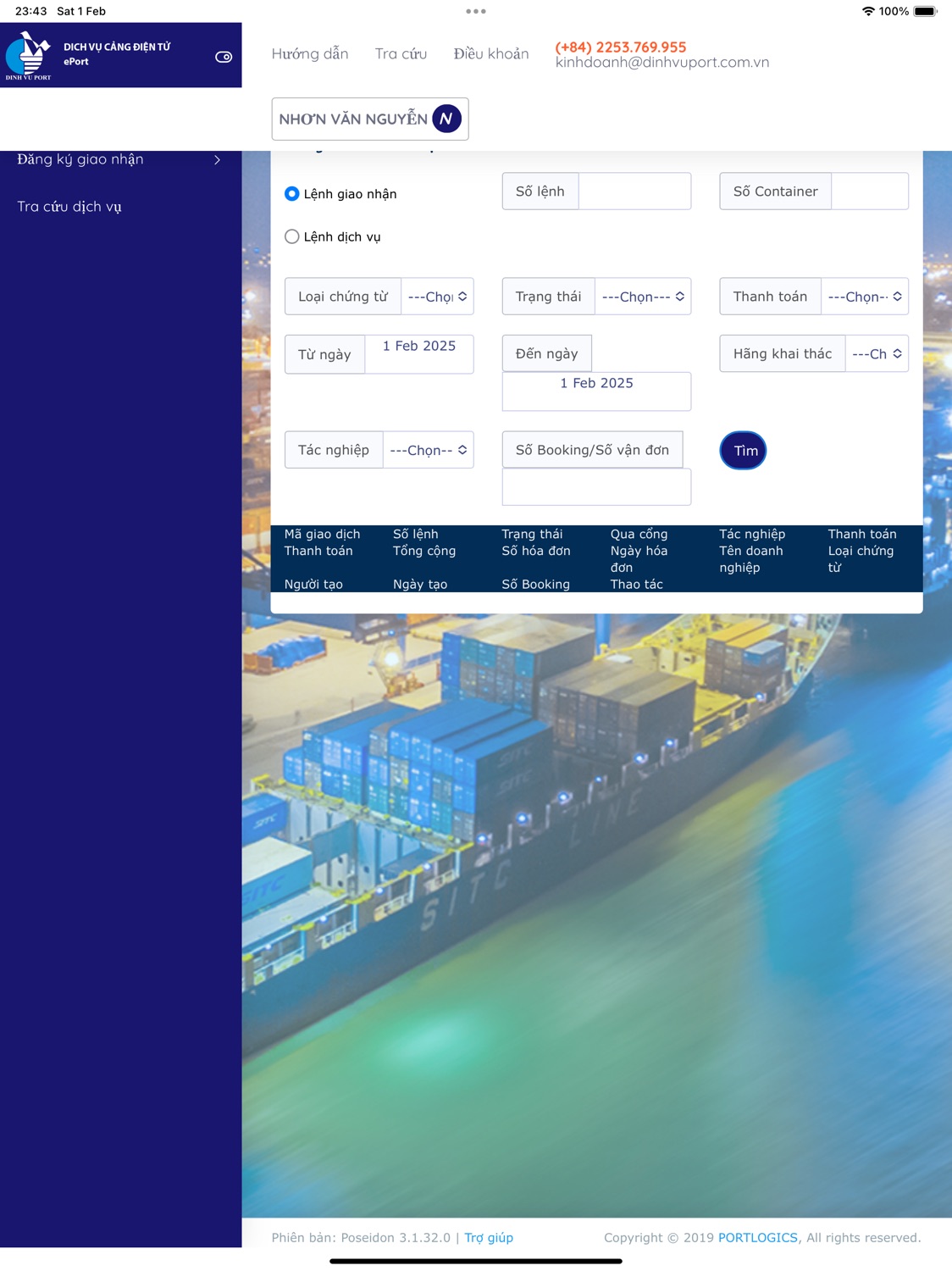The width and height of the screenshot is (952, 1271).
Task: Click the user avatar N icon
Action: click(446, 119)
